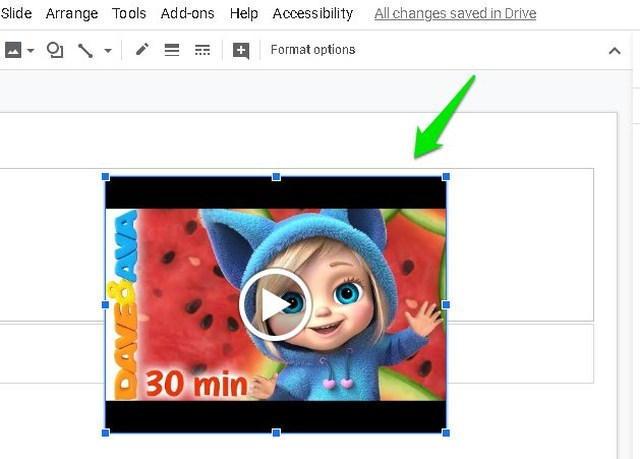This screenshot has height=459, width=640.
Task: Click the top-middle handle of video
Action: tap(276, 177)
